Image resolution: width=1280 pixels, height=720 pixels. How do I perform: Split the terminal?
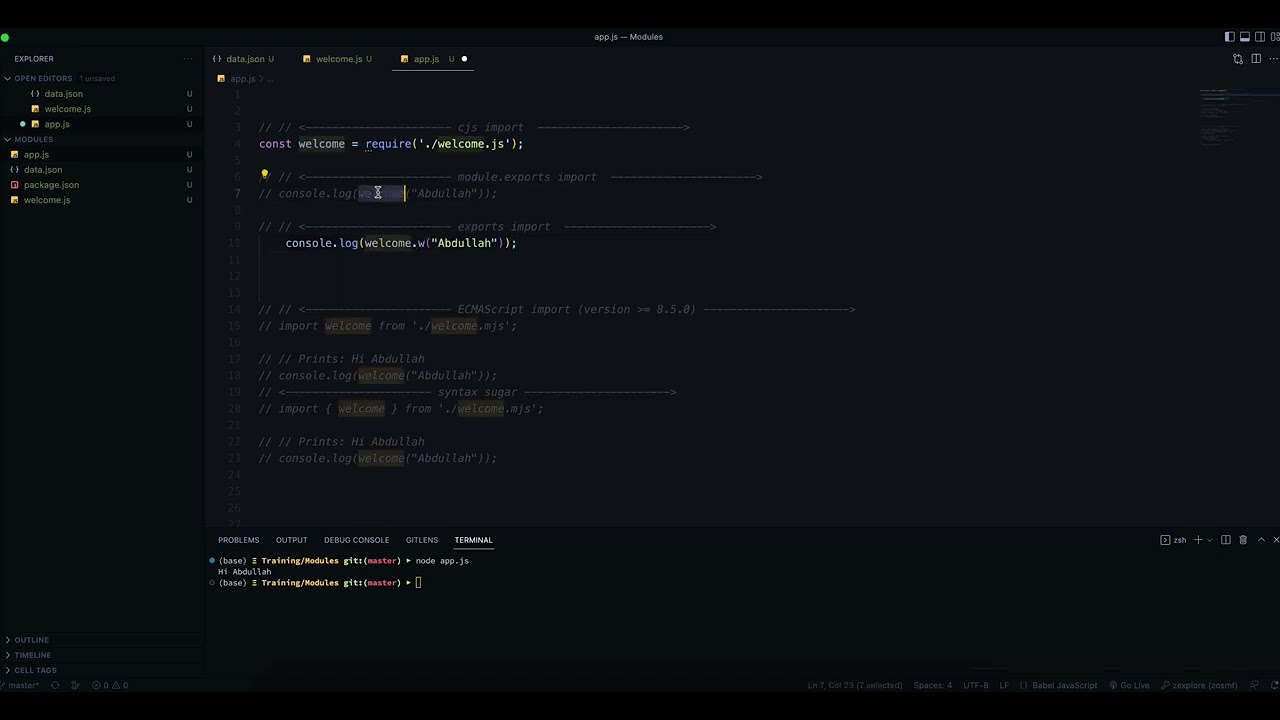point(1225,540)
